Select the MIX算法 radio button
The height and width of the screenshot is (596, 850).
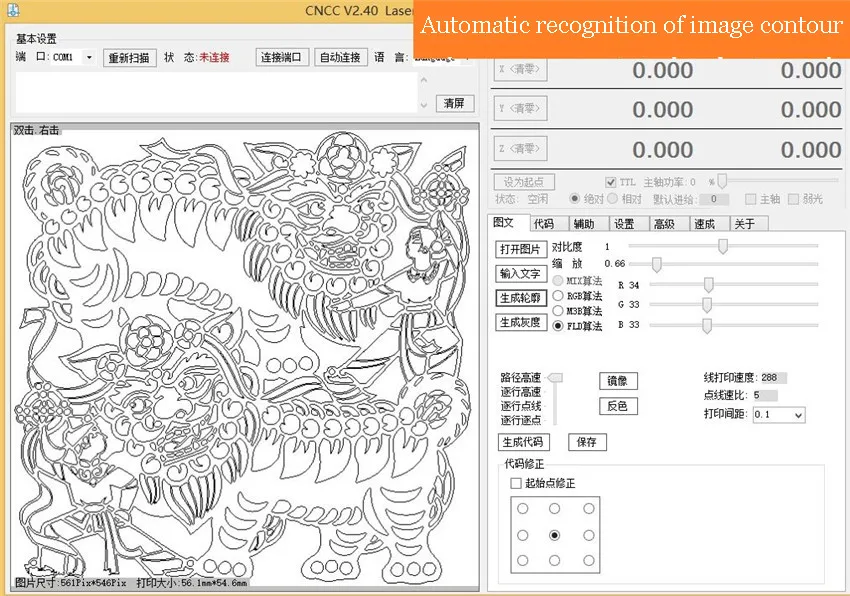[x=558, y=280]
